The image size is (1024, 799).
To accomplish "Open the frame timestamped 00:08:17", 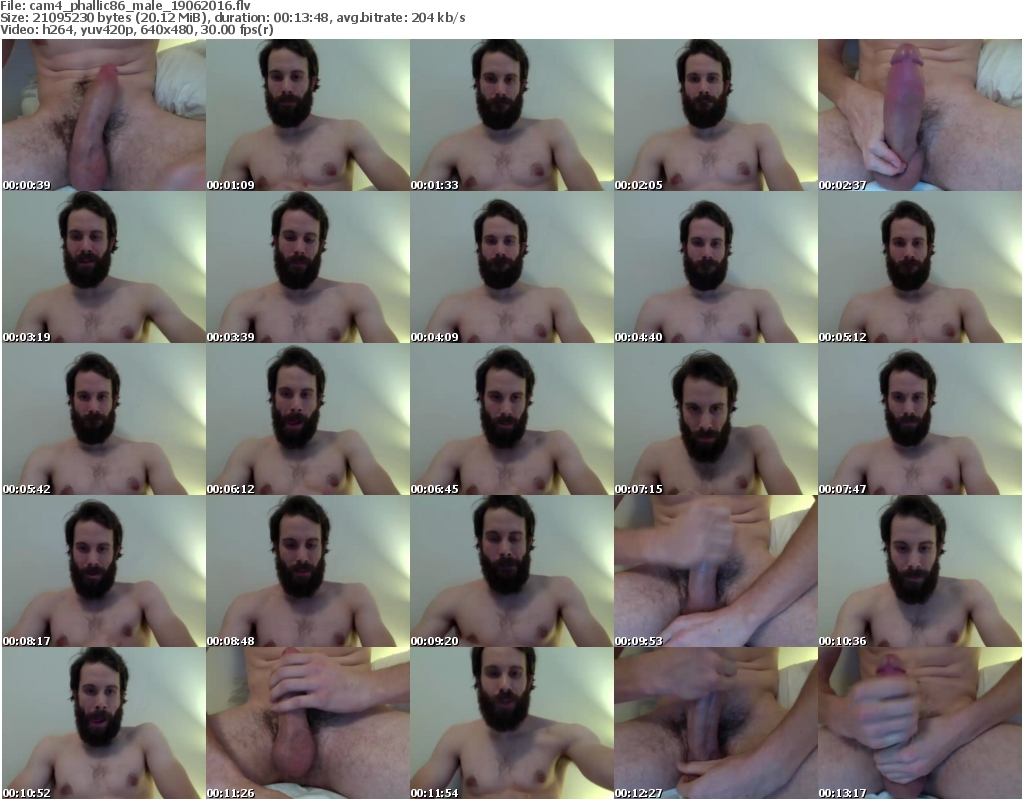I will tap(104, 571).
